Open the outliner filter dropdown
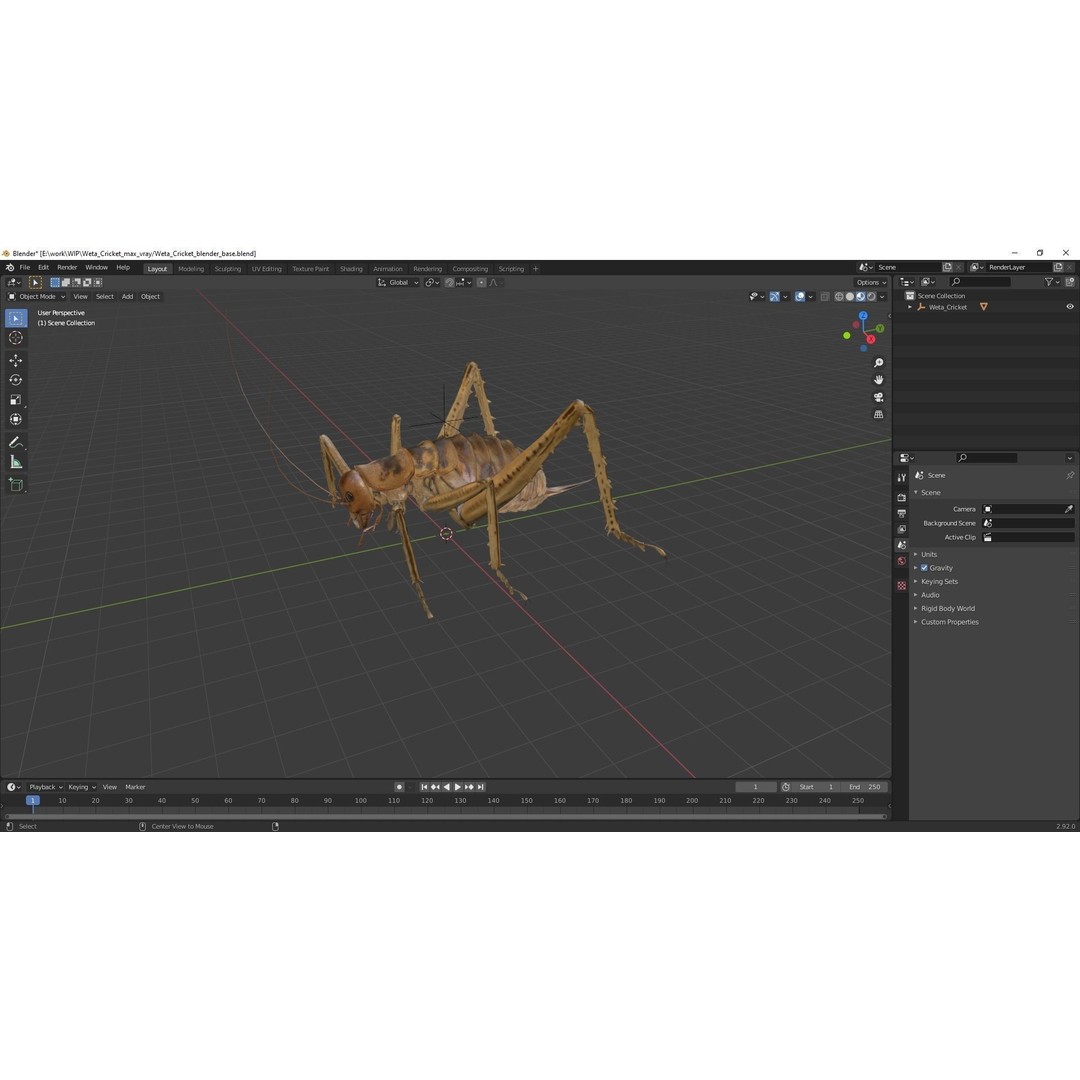This screenshot has width=1080, height=1080. [x=1052, y=282]
